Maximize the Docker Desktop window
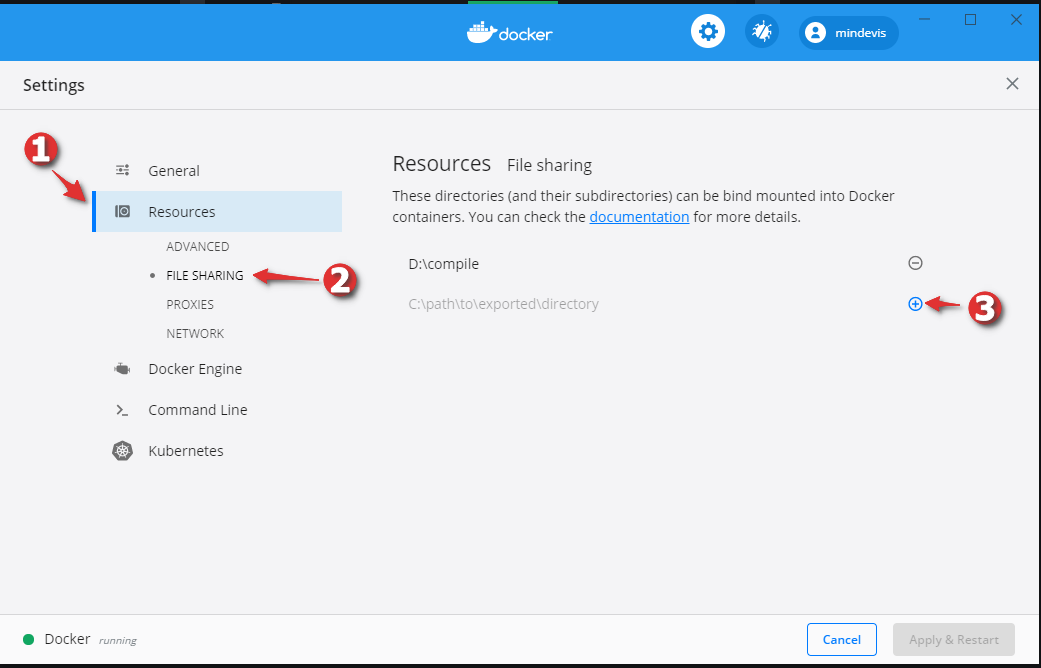 click(970, 20)
